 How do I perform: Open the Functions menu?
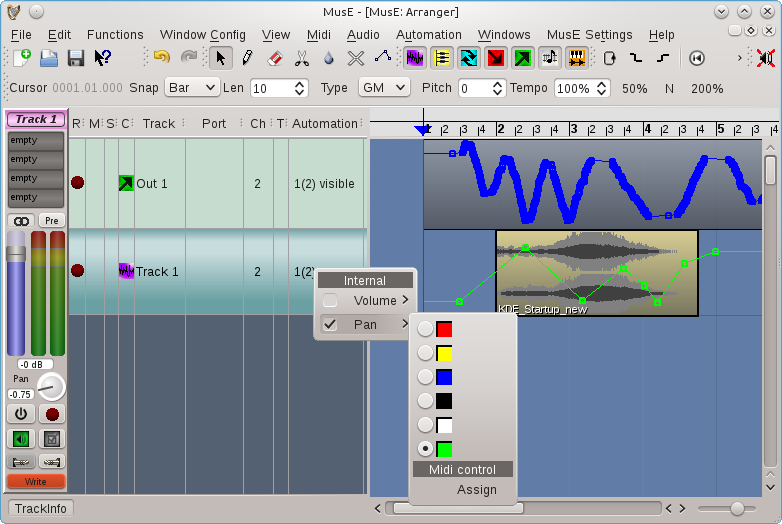[x=115, y=34]
